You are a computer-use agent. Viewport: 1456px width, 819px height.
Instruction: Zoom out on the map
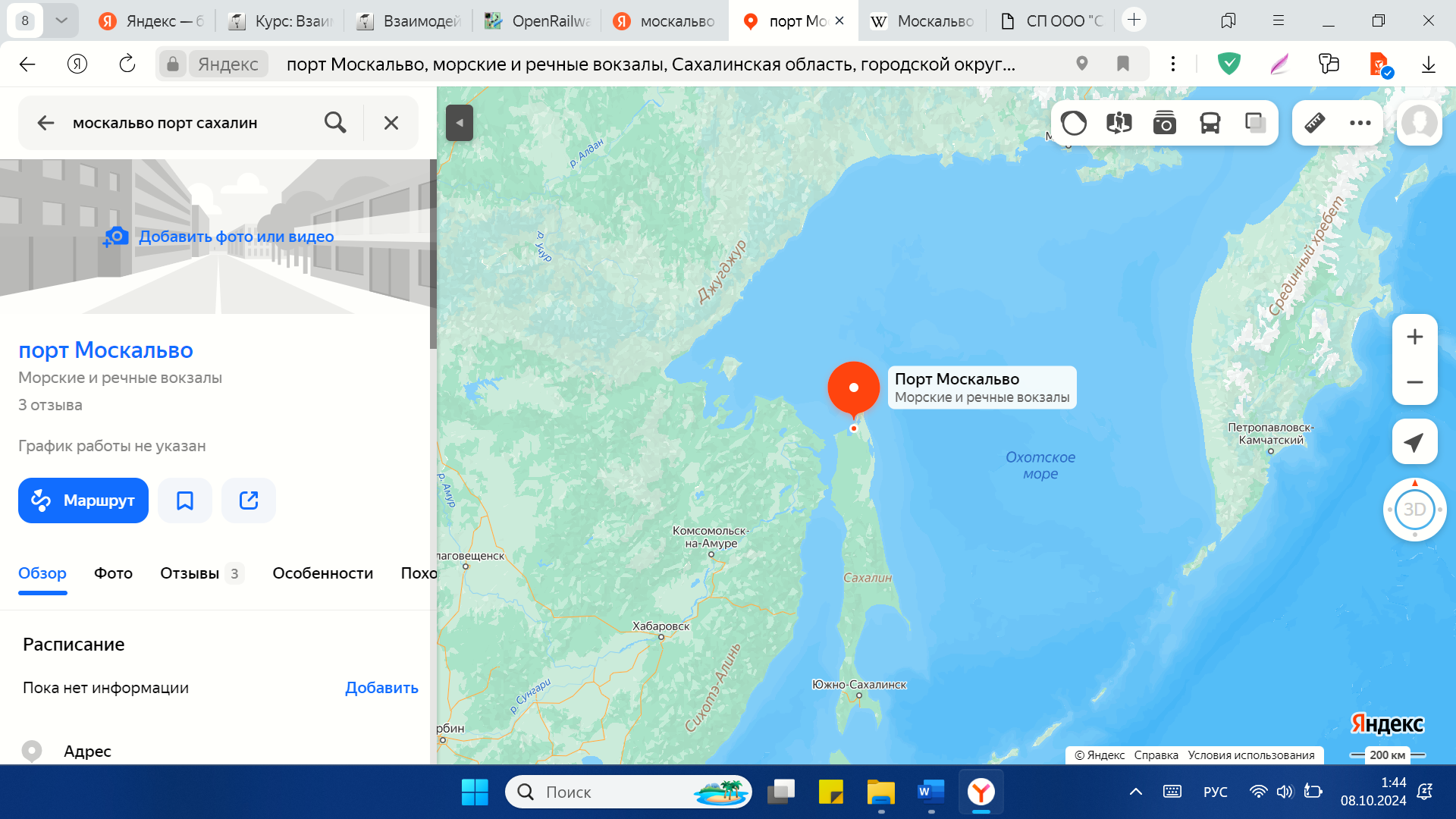[1415, 382]
